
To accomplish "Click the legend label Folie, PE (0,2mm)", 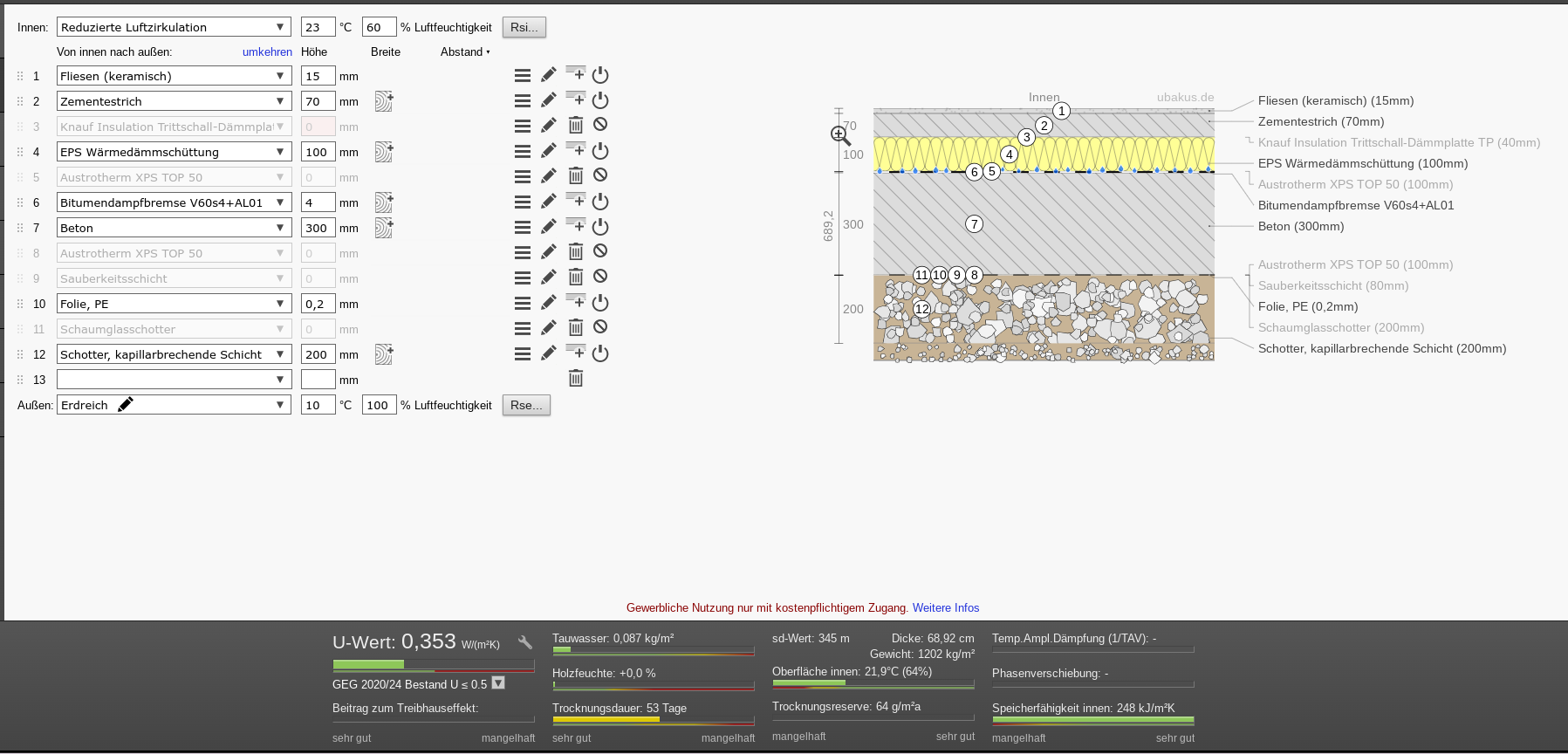I will point(1308,306).
